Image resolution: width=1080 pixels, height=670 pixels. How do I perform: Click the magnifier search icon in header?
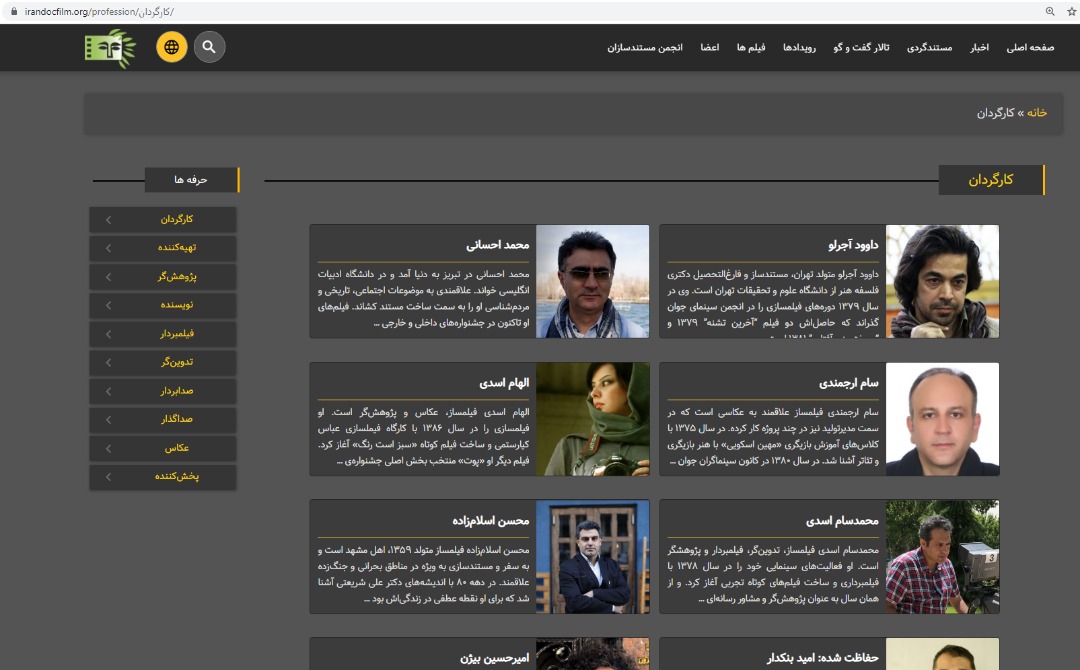click(x=209, y=47)
